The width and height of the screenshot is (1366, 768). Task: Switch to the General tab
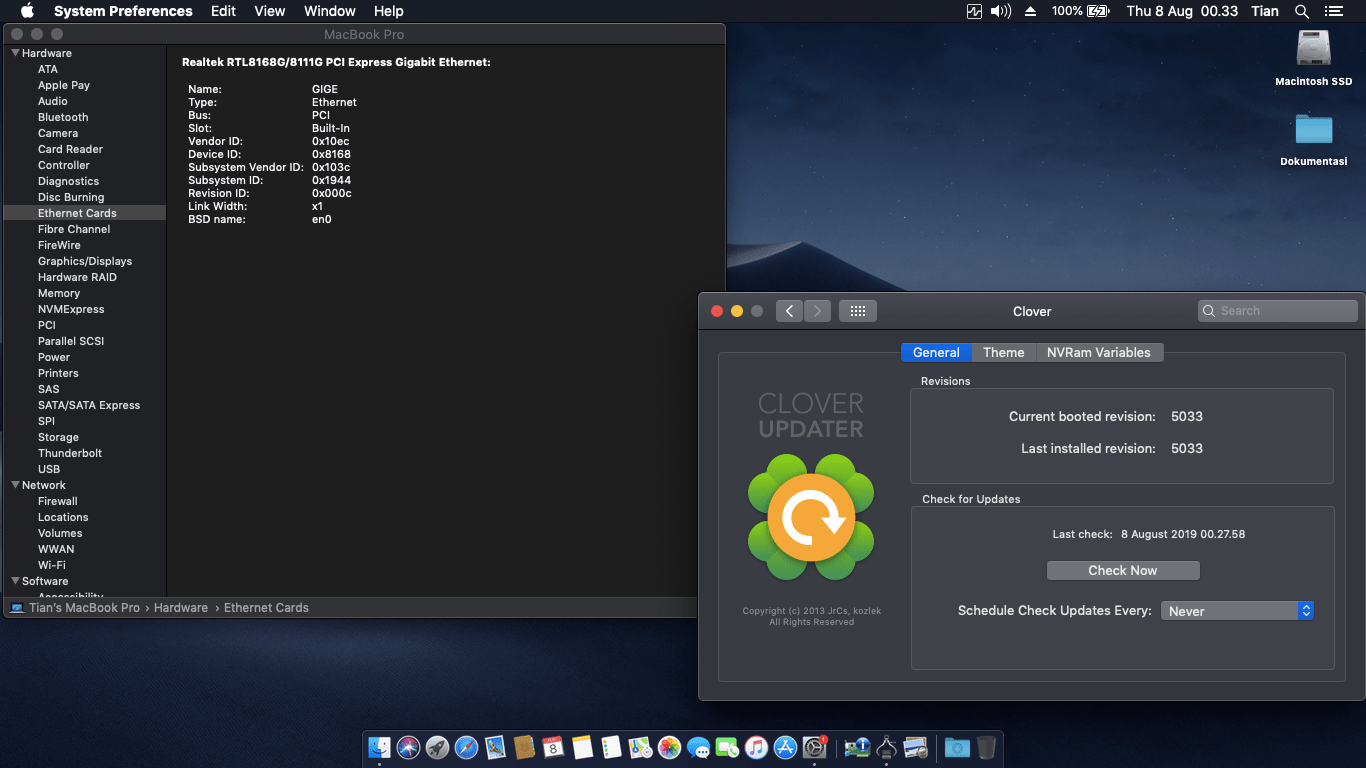click(x=936, y=352)
